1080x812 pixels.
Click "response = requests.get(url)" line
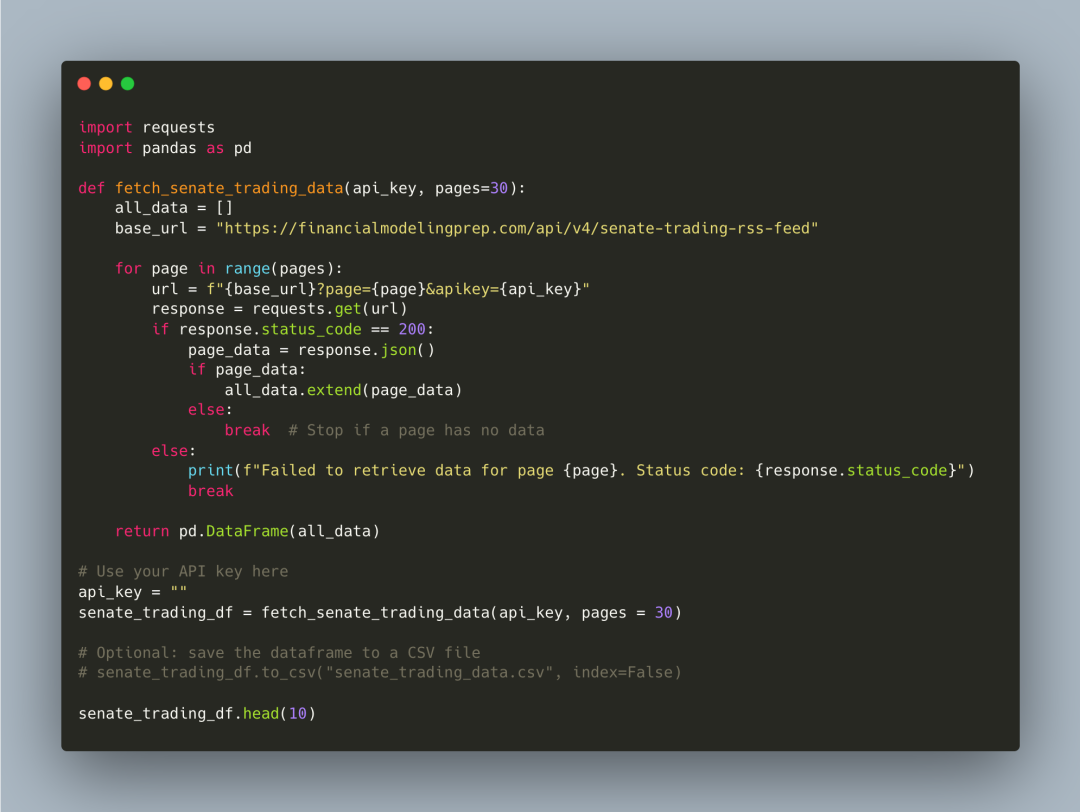click(280, 309)
